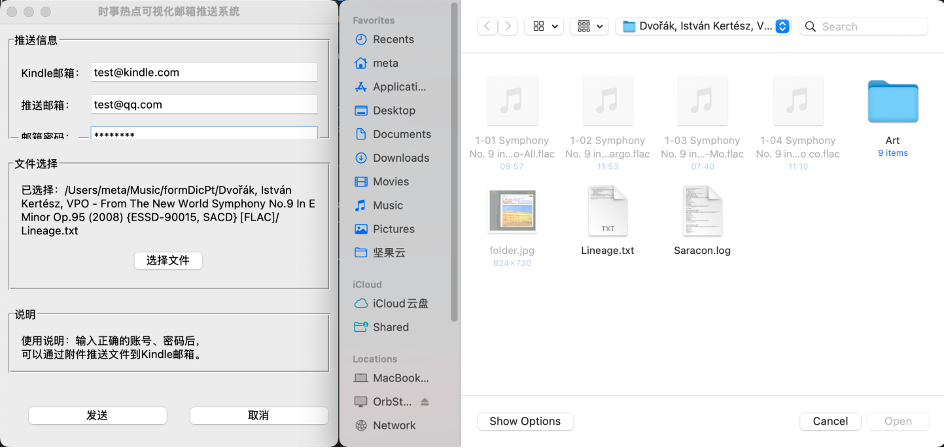944x448 pixels.
Task: Click into the Search field
Action: click(x=870, y=27)
